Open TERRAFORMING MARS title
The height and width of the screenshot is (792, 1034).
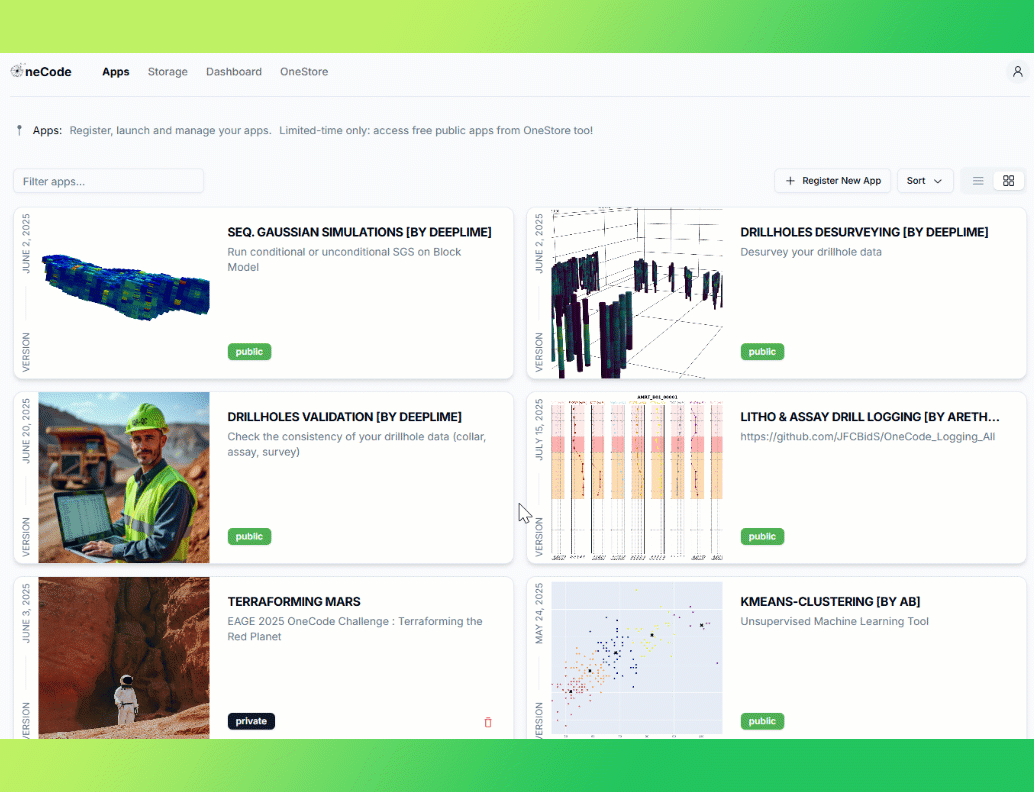coord(294,601)
